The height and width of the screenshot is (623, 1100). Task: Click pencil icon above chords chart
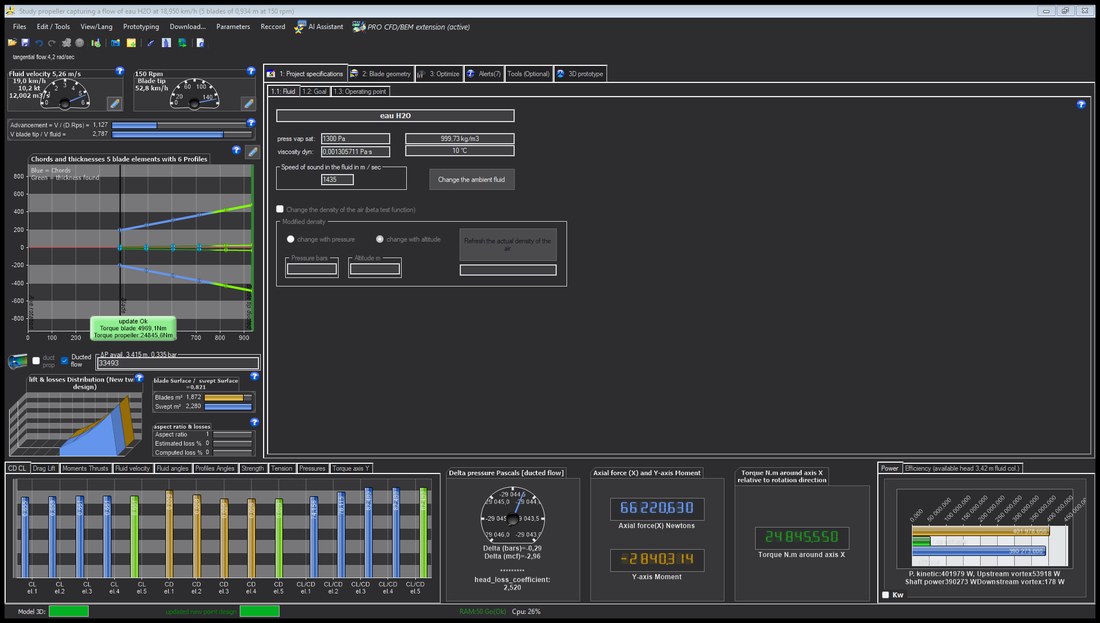point(253,151)
